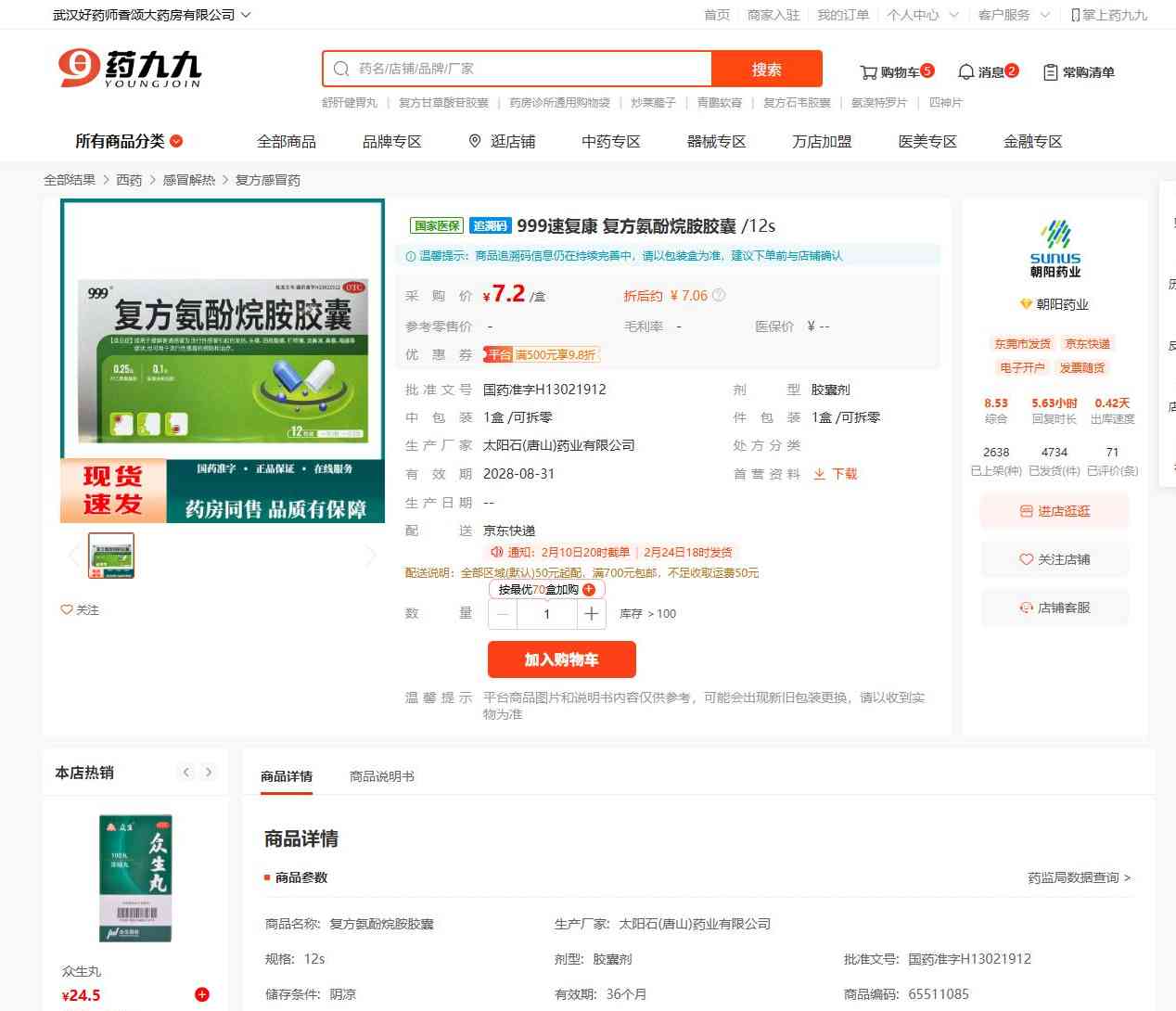Toggle the 关注 heart under product image
This screenshot has height=1011, width=1176.
click(67, 609)
